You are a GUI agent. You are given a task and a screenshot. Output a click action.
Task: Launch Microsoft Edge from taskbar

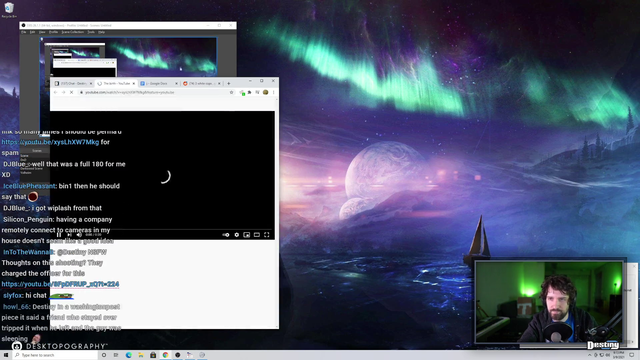click(x=129, y=355)
